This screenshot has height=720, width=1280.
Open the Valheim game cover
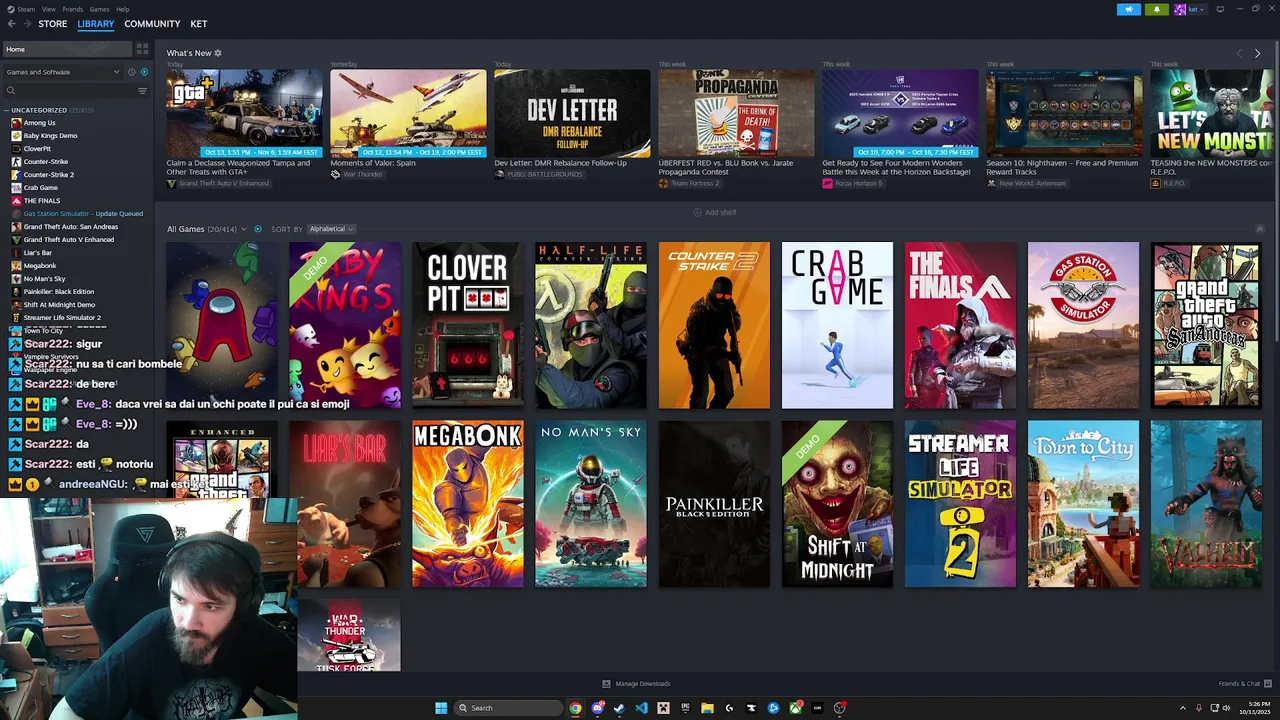click(x=1206, y=504)
